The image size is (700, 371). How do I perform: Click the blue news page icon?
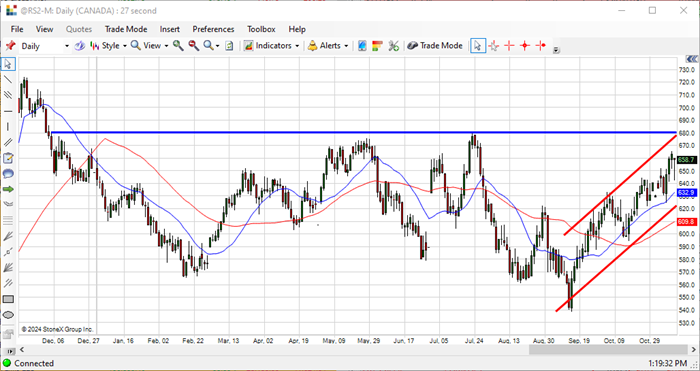point(362,46)
